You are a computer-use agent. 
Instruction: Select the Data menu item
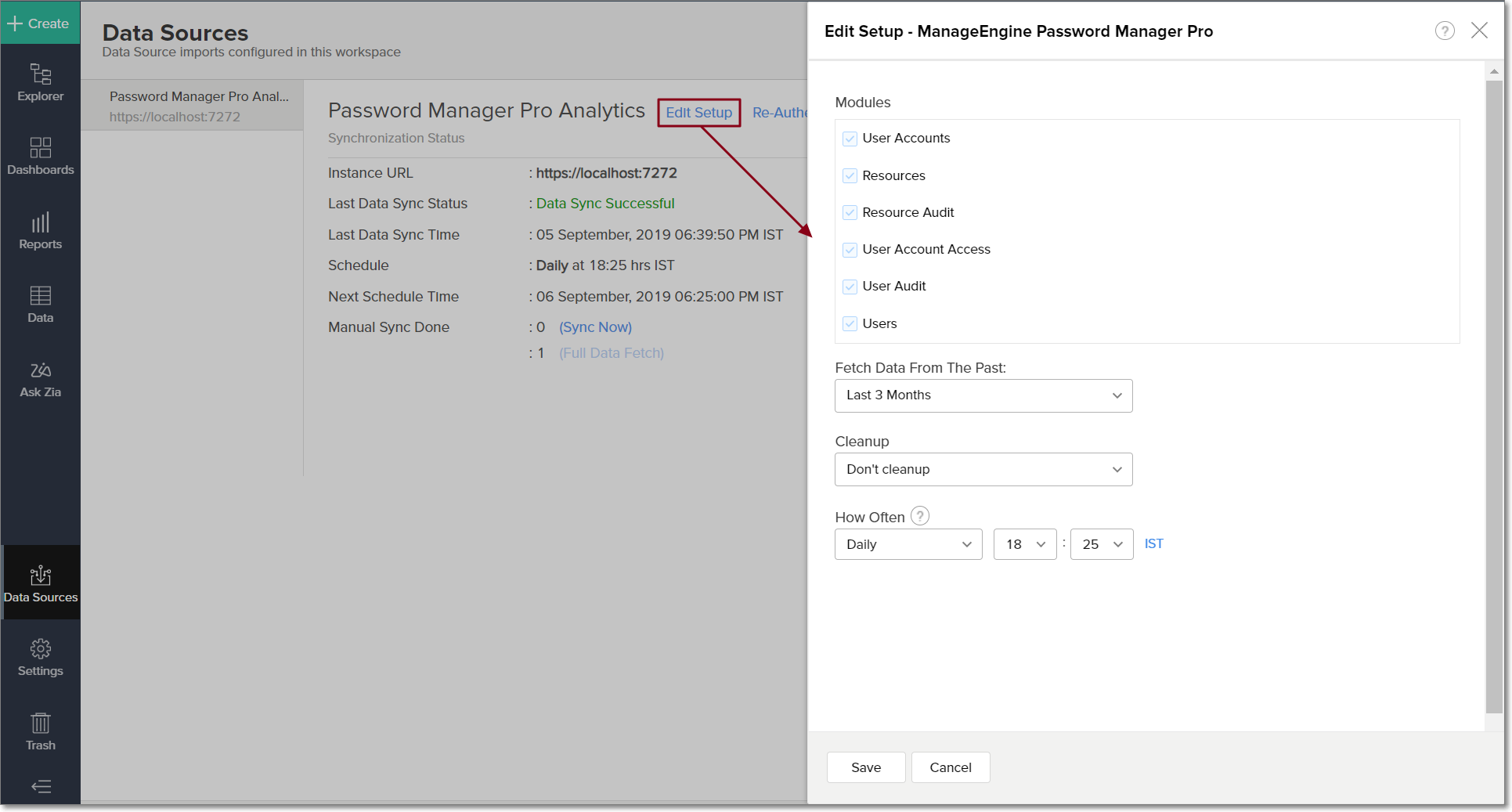[x=41, y=305]
